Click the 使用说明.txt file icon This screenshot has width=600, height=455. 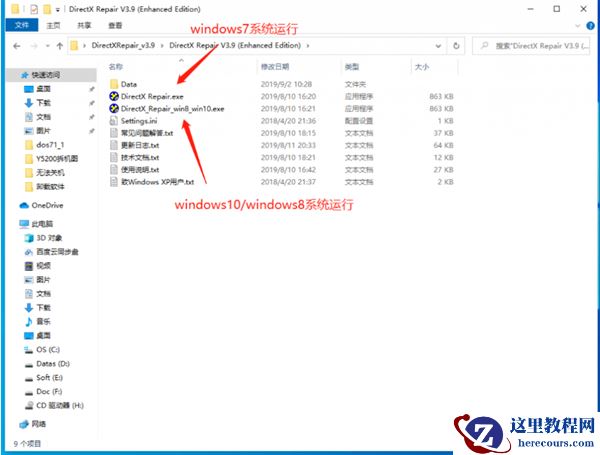114,170
